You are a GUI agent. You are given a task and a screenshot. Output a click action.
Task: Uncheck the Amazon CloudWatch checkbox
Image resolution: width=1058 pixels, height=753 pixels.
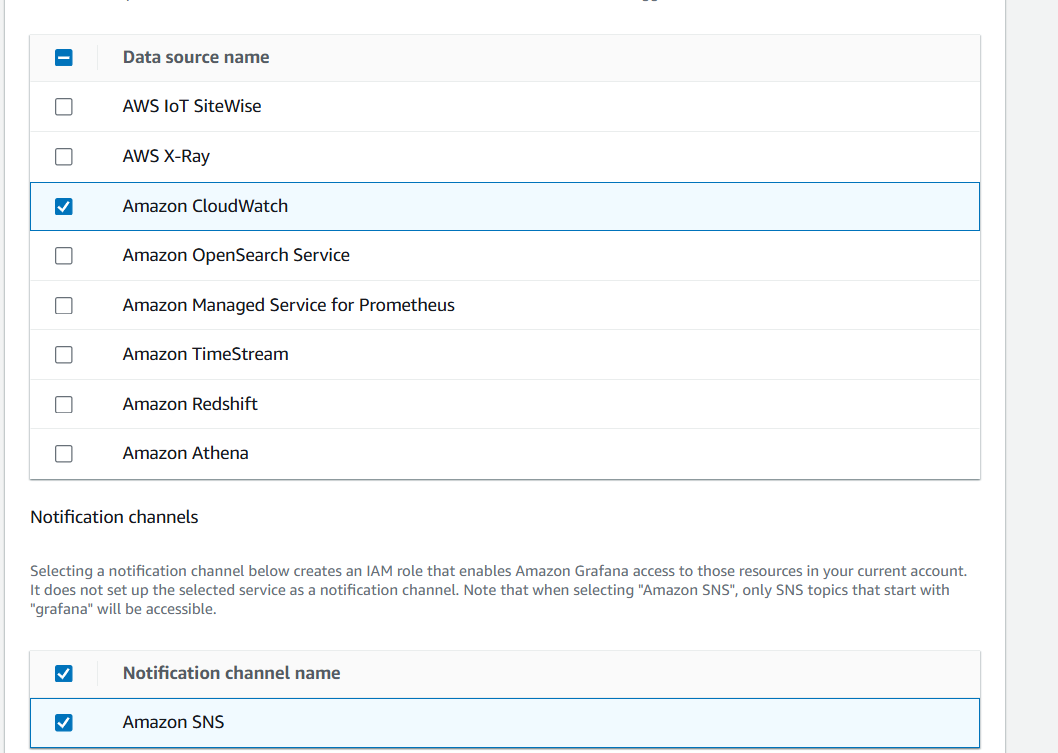coord(63,206)
